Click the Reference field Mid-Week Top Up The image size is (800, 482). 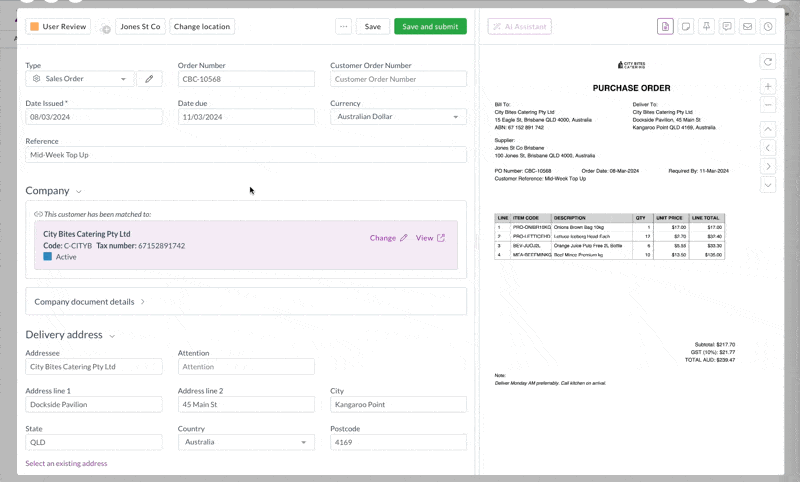pos(246,155)
